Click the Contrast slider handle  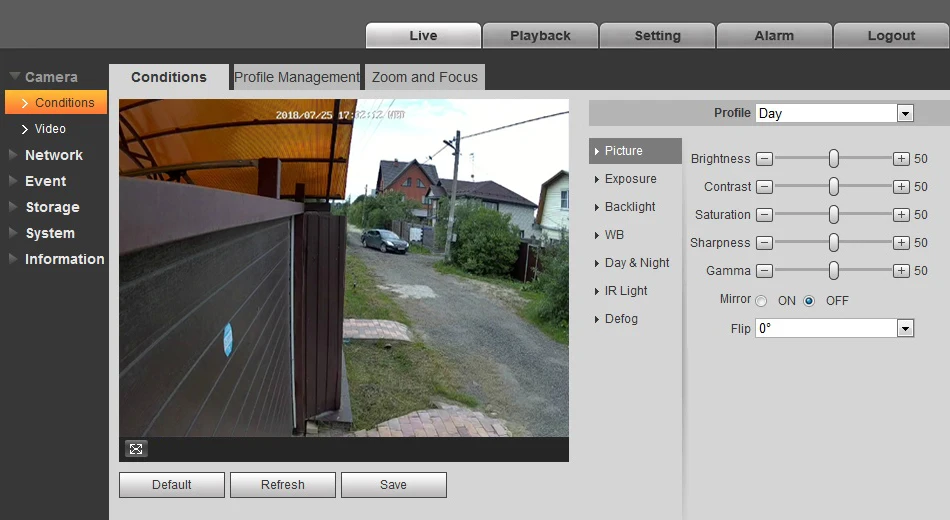(834, 186)
